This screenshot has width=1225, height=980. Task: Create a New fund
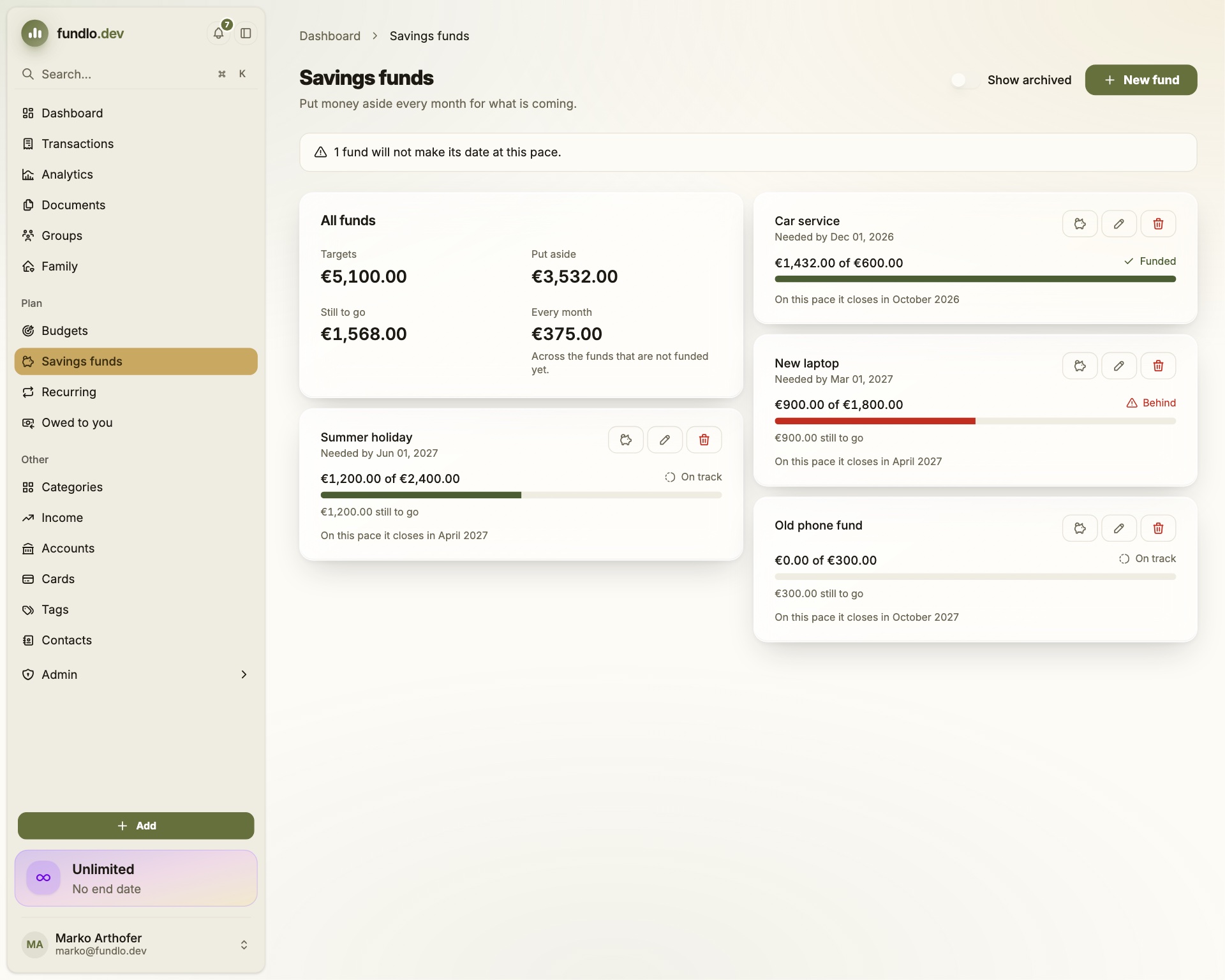click(1141, 80)
